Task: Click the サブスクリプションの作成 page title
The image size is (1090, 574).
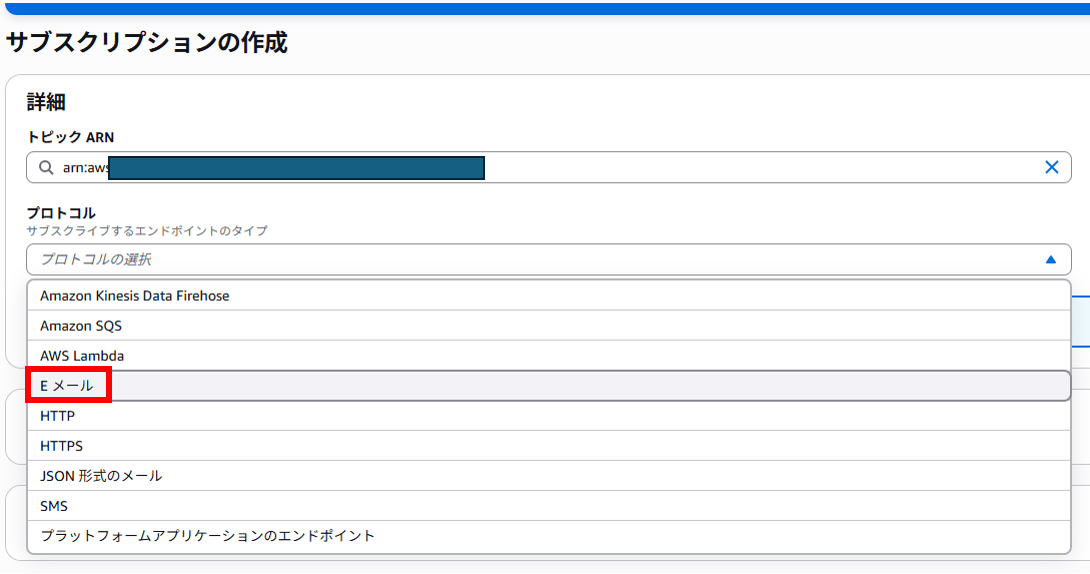Action: (147, 42)
